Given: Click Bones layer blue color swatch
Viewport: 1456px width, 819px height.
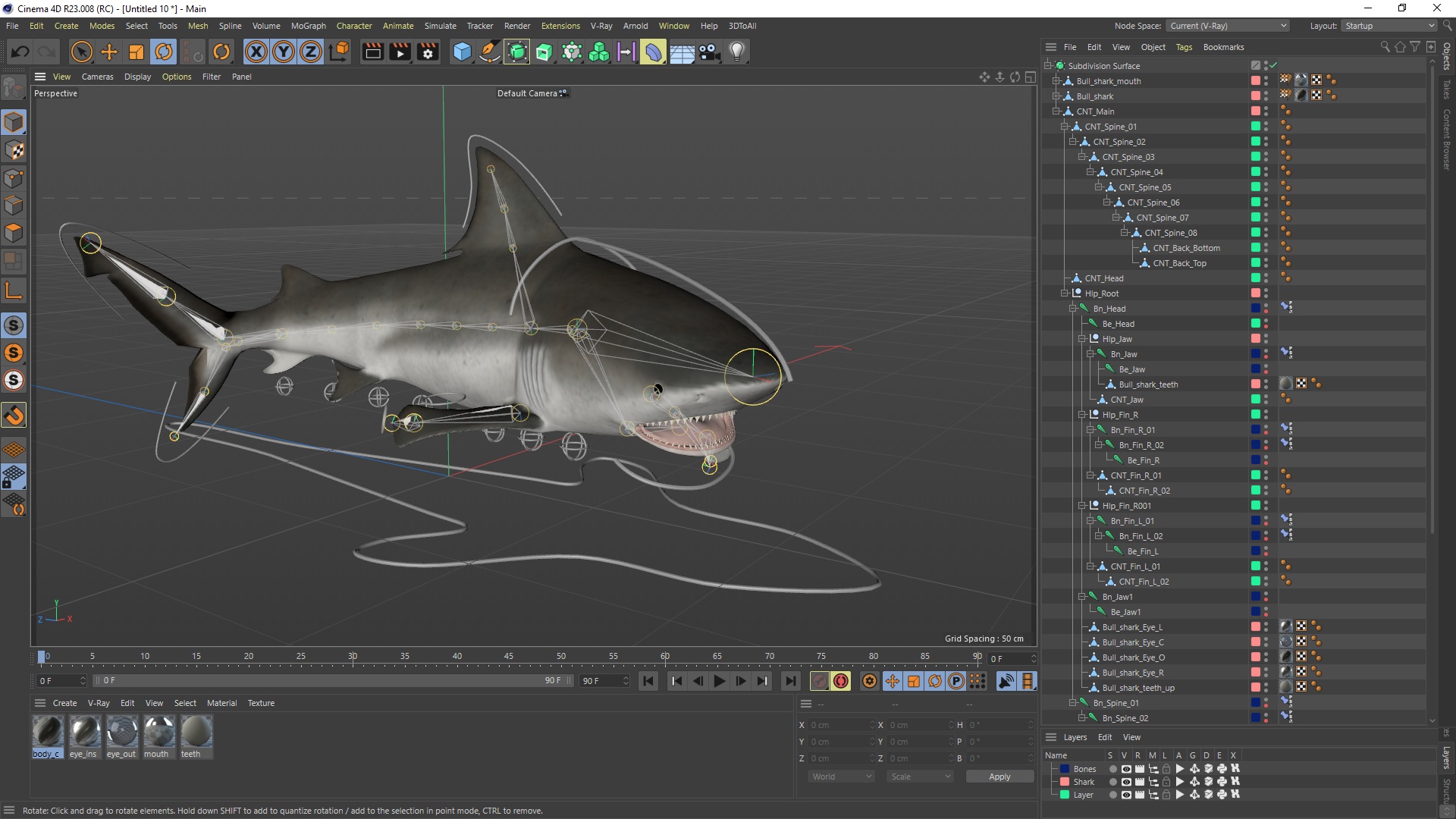Looking at the screenshot, I should (x=1065, y=769).
